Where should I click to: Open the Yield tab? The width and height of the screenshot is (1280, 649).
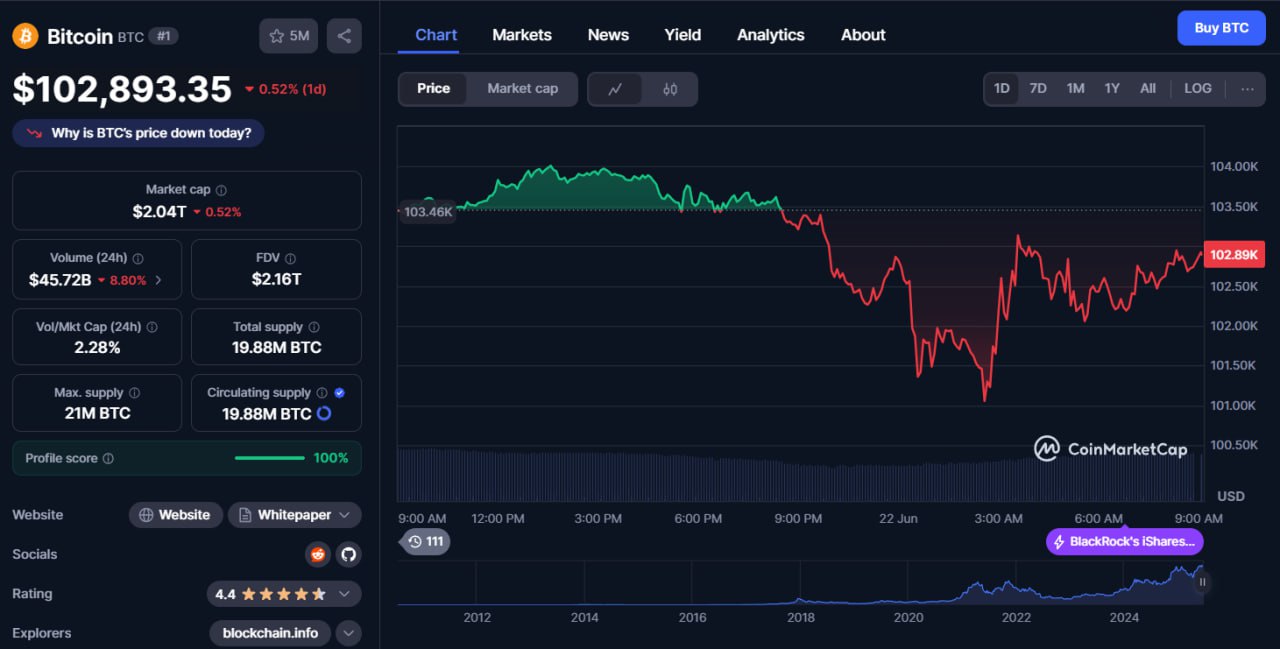(683, 35)
